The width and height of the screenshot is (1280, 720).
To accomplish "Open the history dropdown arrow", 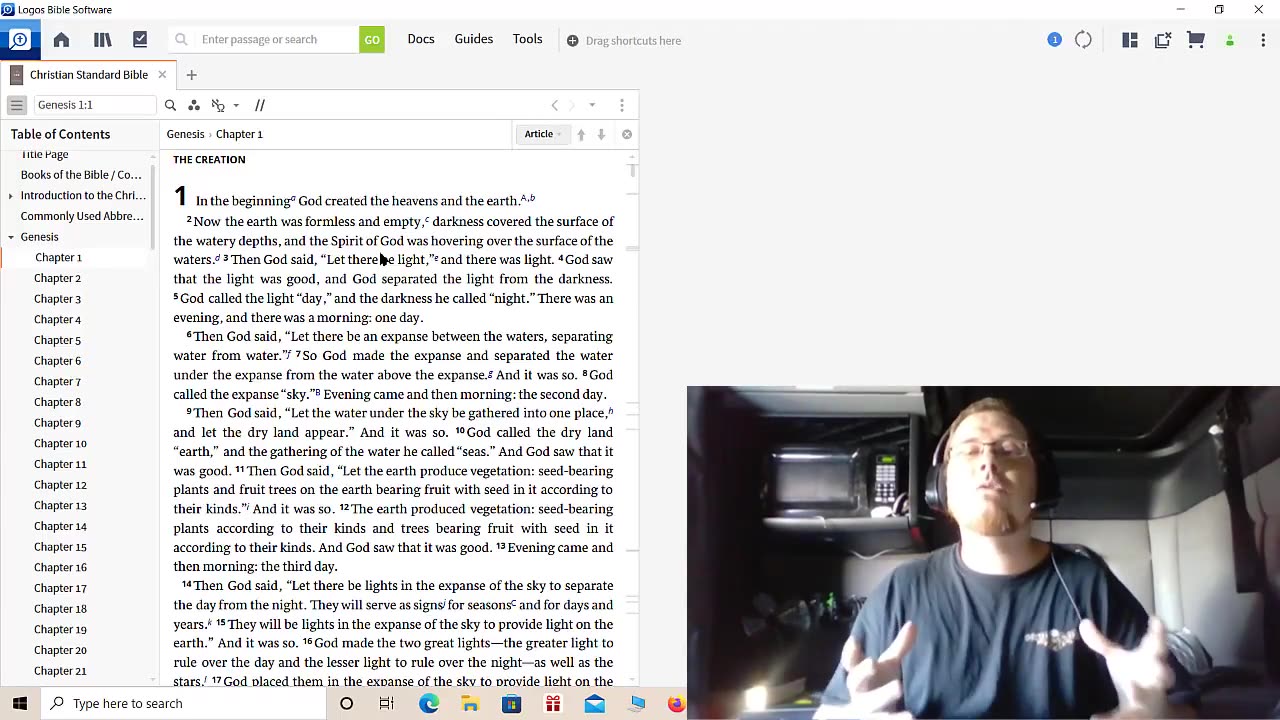I will pyautogui.click(x=592, y=105).
